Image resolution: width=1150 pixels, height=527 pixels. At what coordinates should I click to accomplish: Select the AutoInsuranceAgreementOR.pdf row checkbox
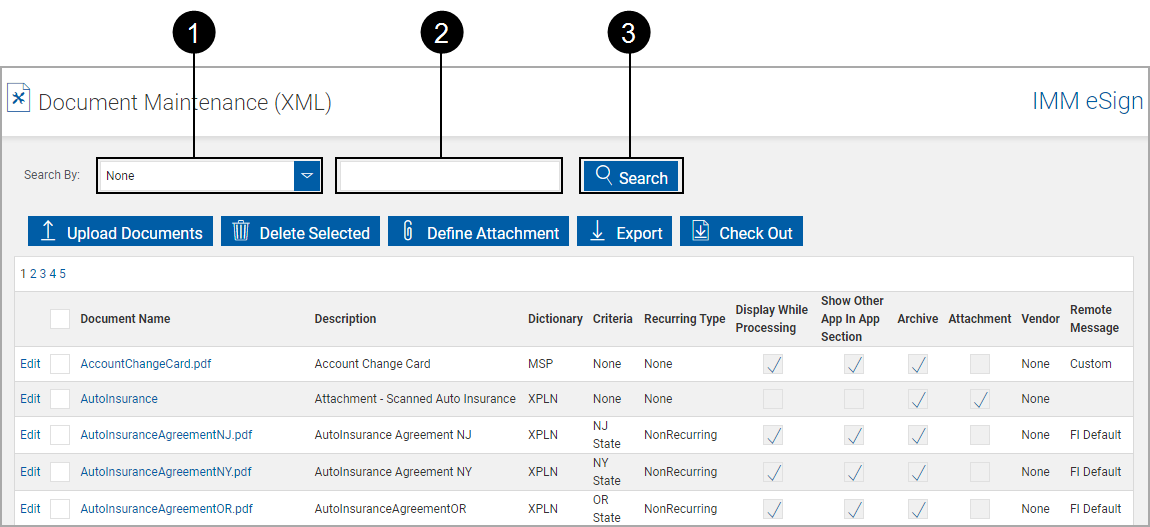pyautogui.click(x=60, y=508)
